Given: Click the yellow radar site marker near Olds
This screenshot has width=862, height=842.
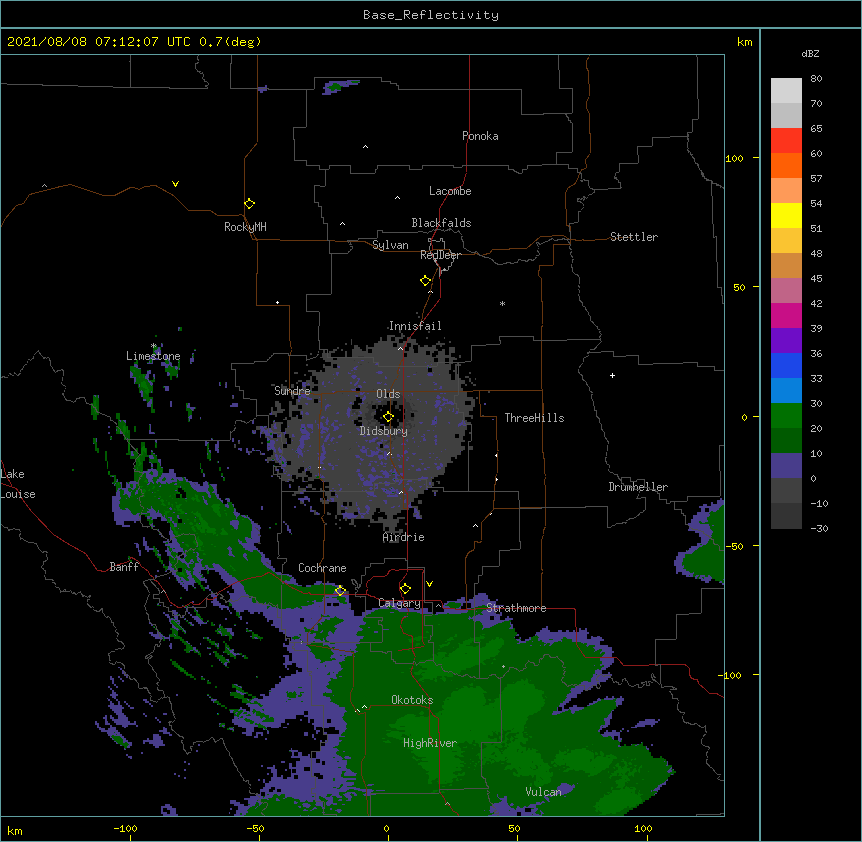Looking at the screenshot, I should 388,417.
